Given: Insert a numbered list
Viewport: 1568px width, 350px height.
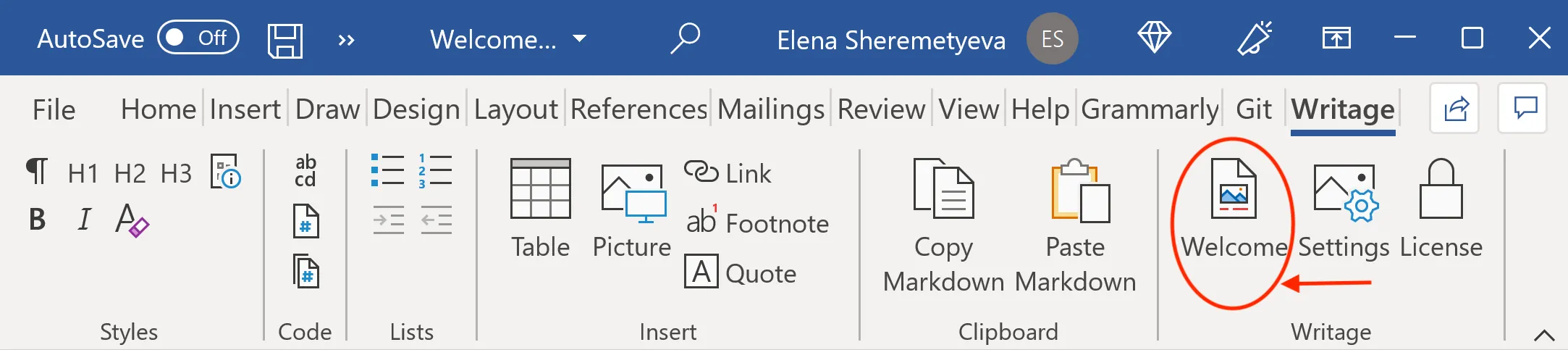Looking at the screenshot, I should [x=434, y=171].
